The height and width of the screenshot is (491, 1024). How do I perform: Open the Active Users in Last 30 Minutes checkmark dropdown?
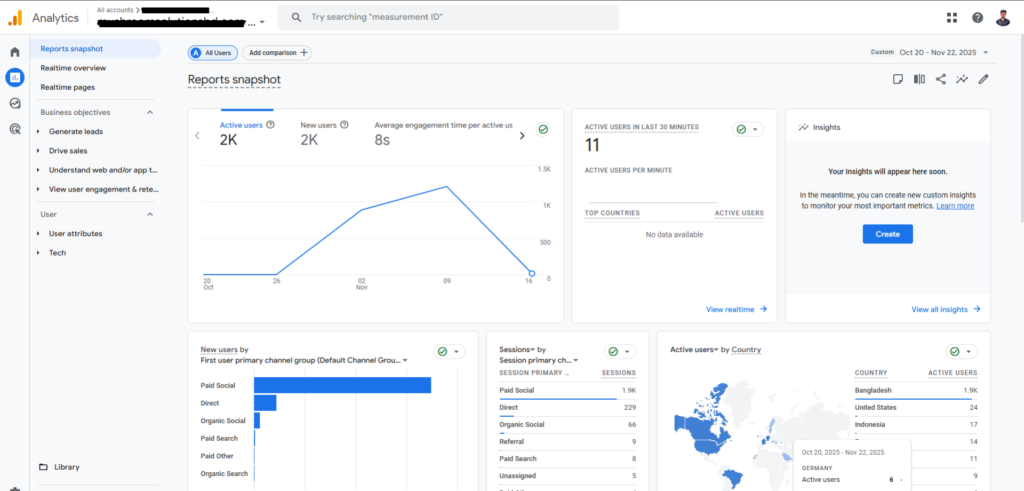[x=747, y=129]
